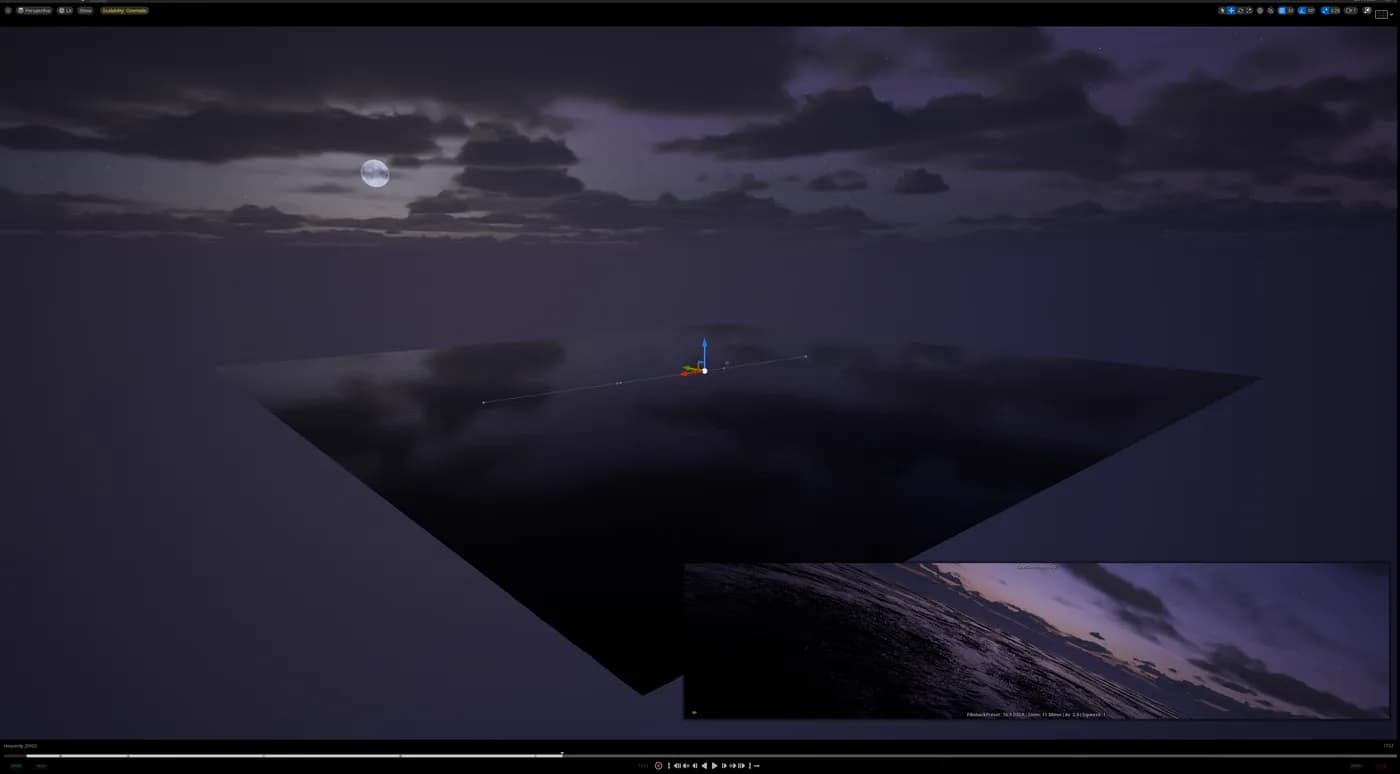This screenshot has width=1400, height=774.
Task: Jump to the next keyframe
Action: click(732, 765)
